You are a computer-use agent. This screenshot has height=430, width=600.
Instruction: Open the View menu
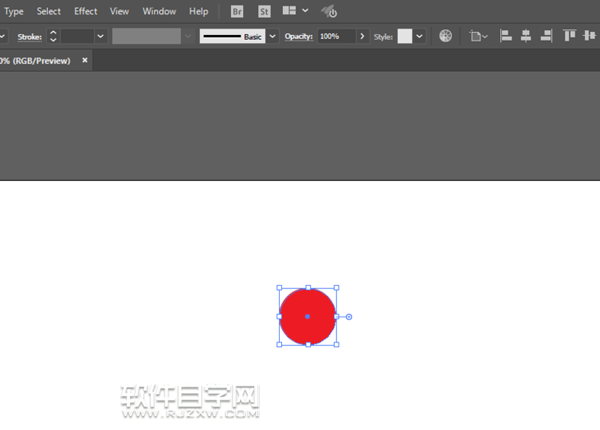click(x=119, y=11)
